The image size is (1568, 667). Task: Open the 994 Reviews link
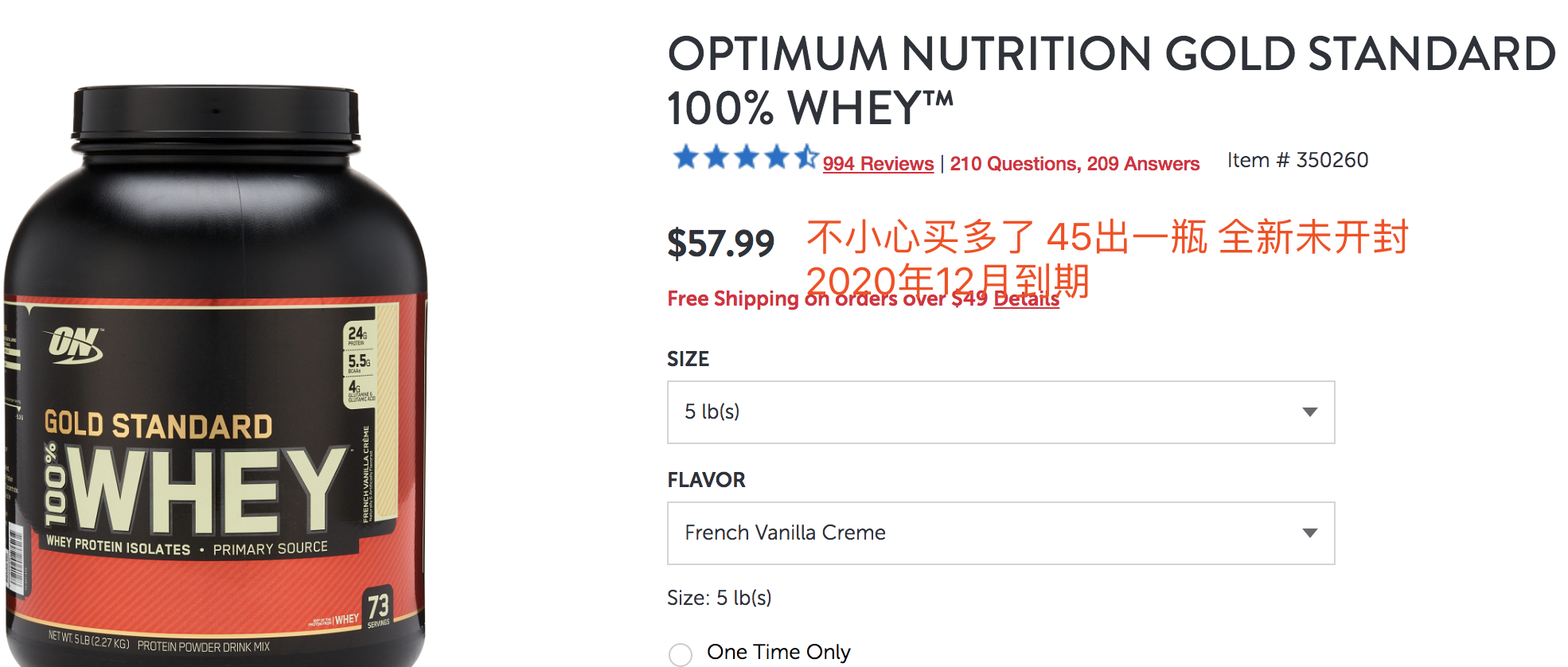(x=878, y=164)
